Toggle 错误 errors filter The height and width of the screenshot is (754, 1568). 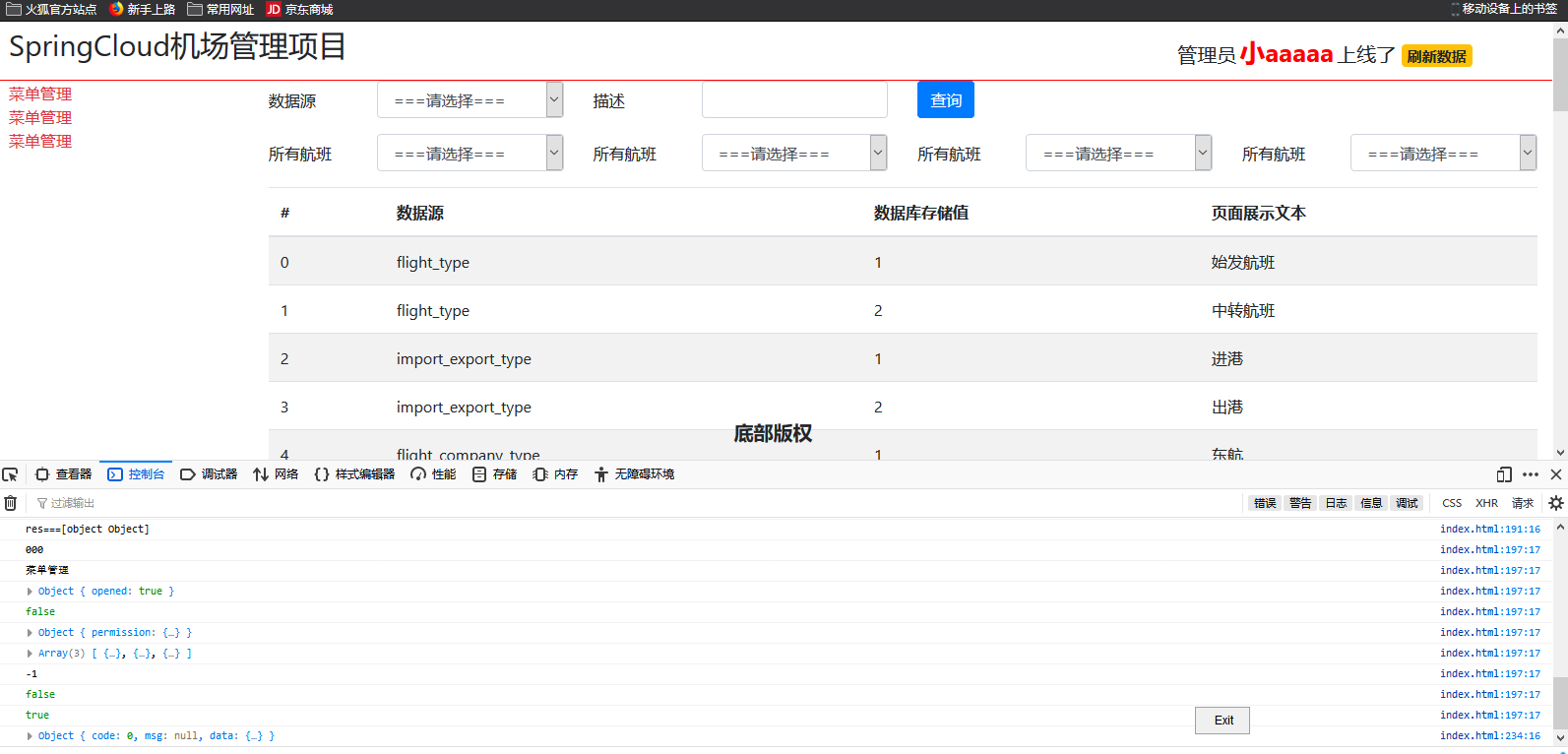tap(1265, 503)
